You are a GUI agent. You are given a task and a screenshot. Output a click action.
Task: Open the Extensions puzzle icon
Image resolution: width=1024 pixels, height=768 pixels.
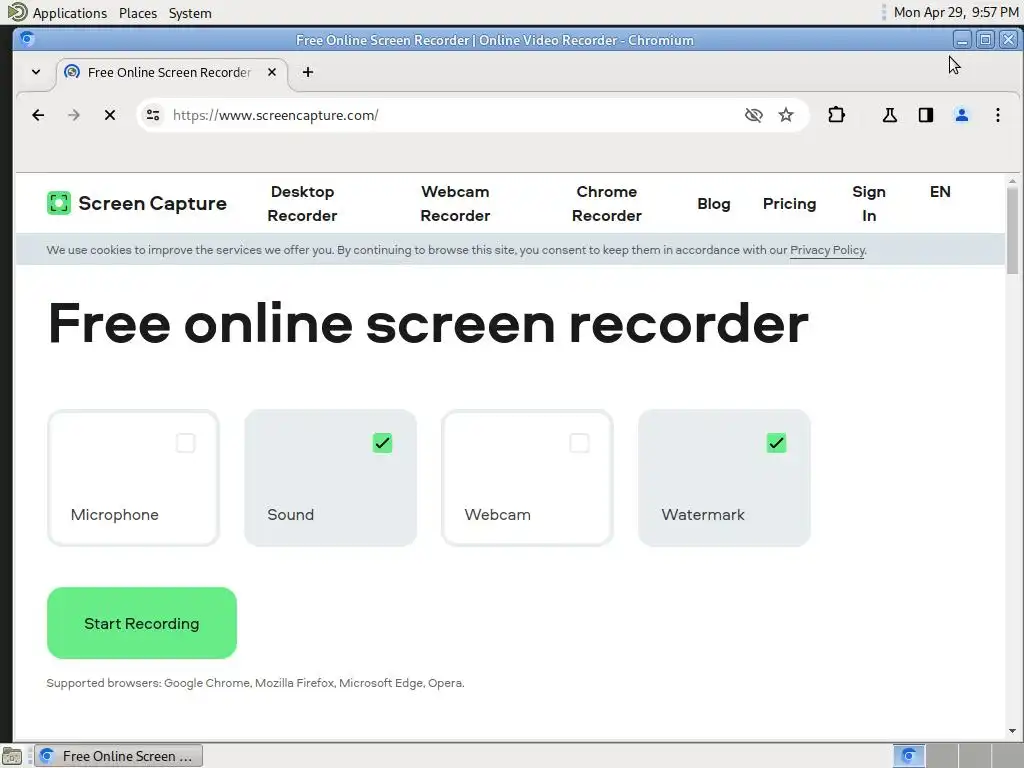pos(837,116)
